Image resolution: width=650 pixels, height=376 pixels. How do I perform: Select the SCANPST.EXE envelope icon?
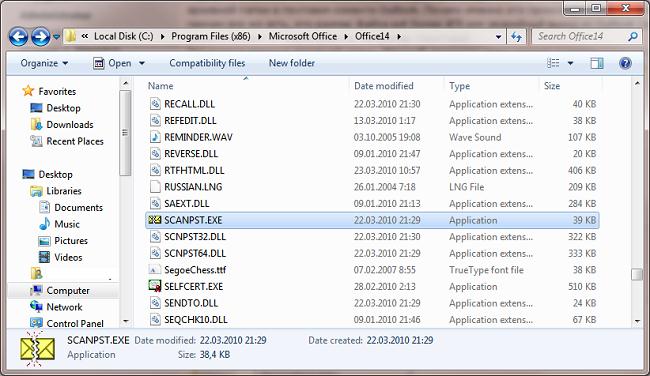coord(155,220)
